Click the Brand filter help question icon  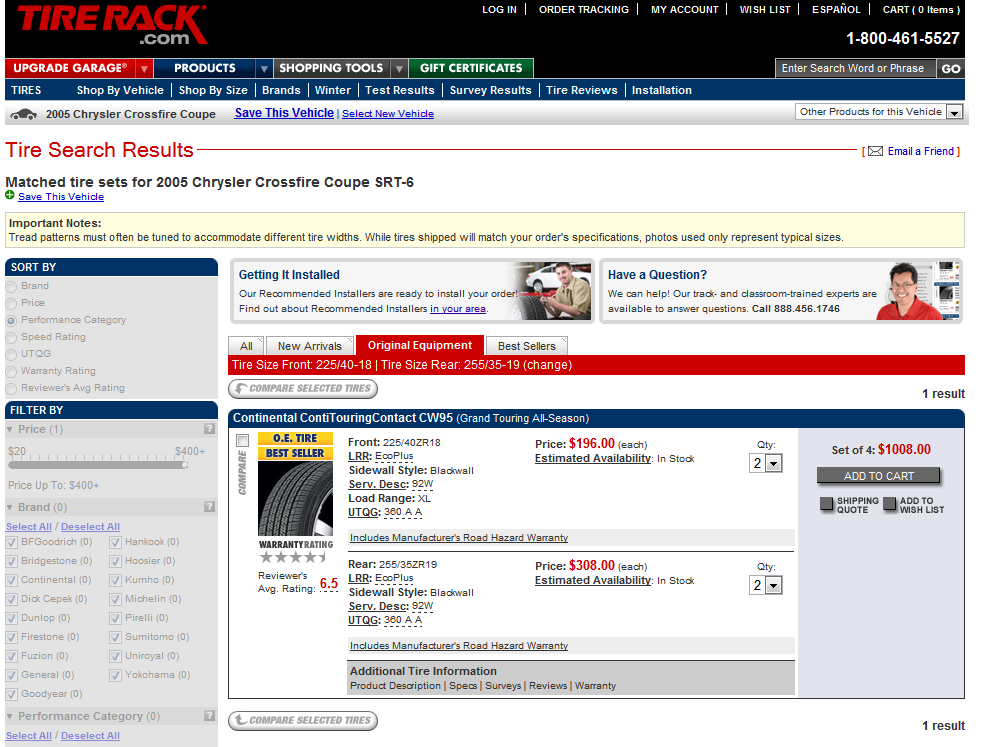209,507
